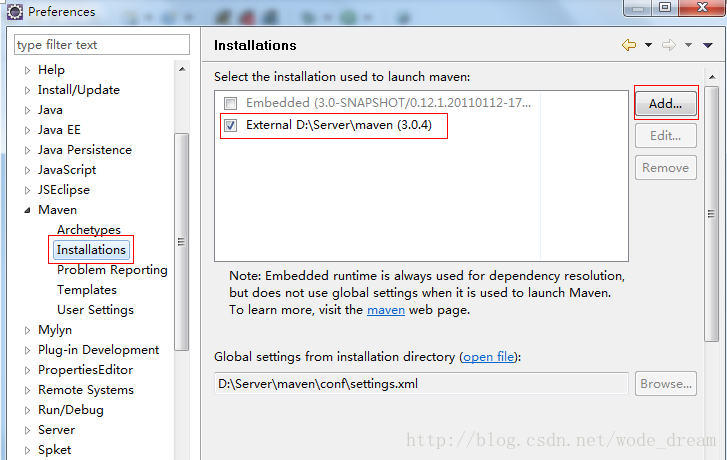The image size is (727, 460).
Task: Open the forward history dropdown arrow
Action: click(689, 45)
